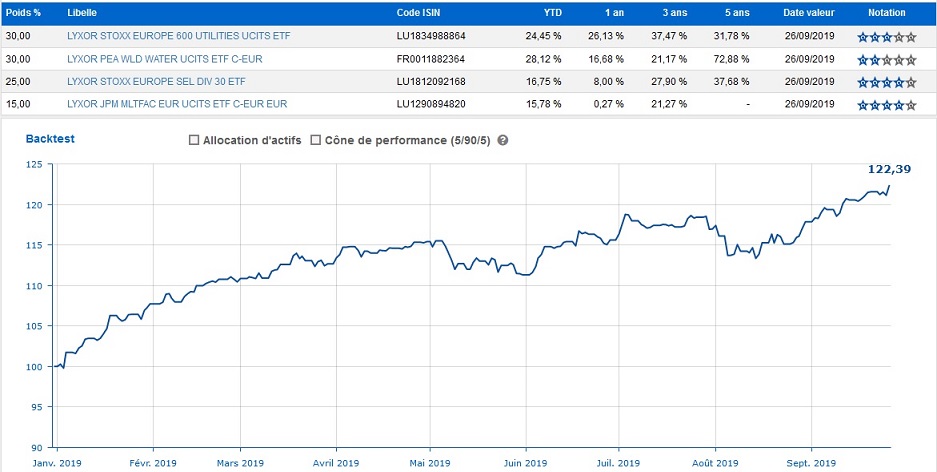Click the Juin 2019 axis label
937x472 pixels.
point(526,463)
